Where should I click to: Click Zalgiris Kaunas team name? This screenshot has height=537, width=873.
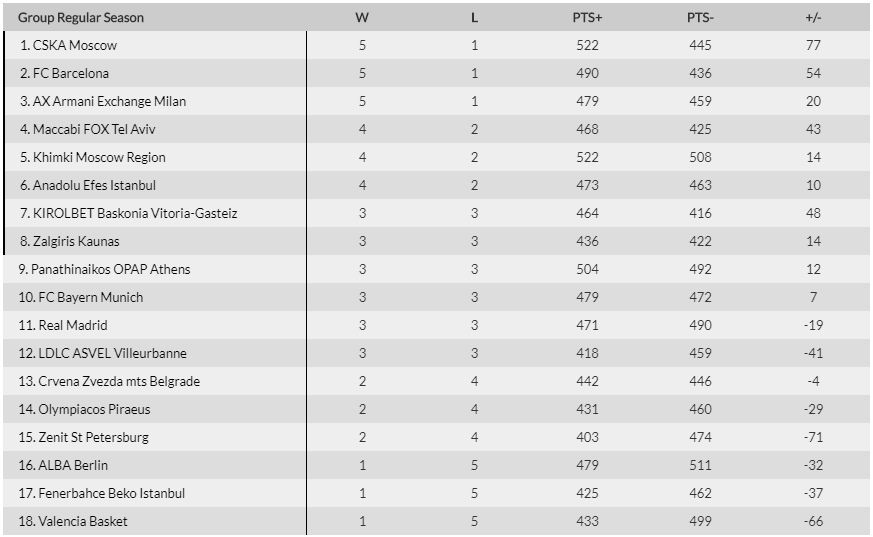tap(76, 241)
